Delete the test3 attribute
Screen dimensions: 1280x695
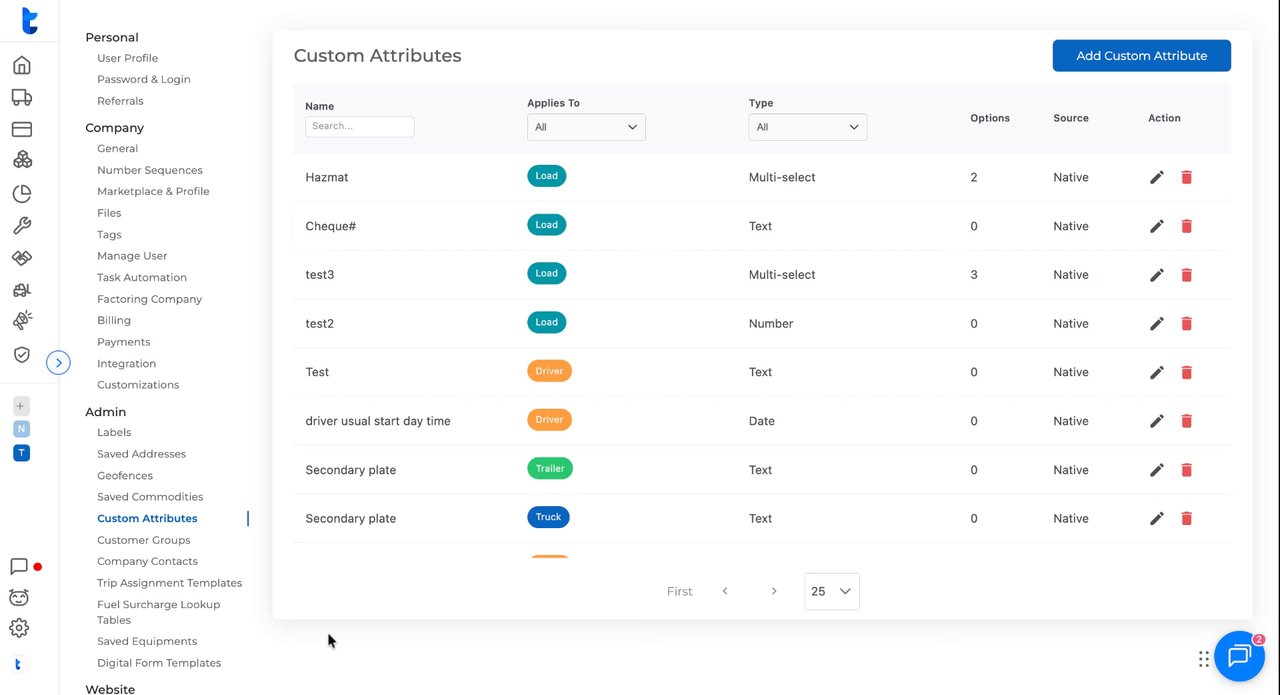coord(1187,275)
